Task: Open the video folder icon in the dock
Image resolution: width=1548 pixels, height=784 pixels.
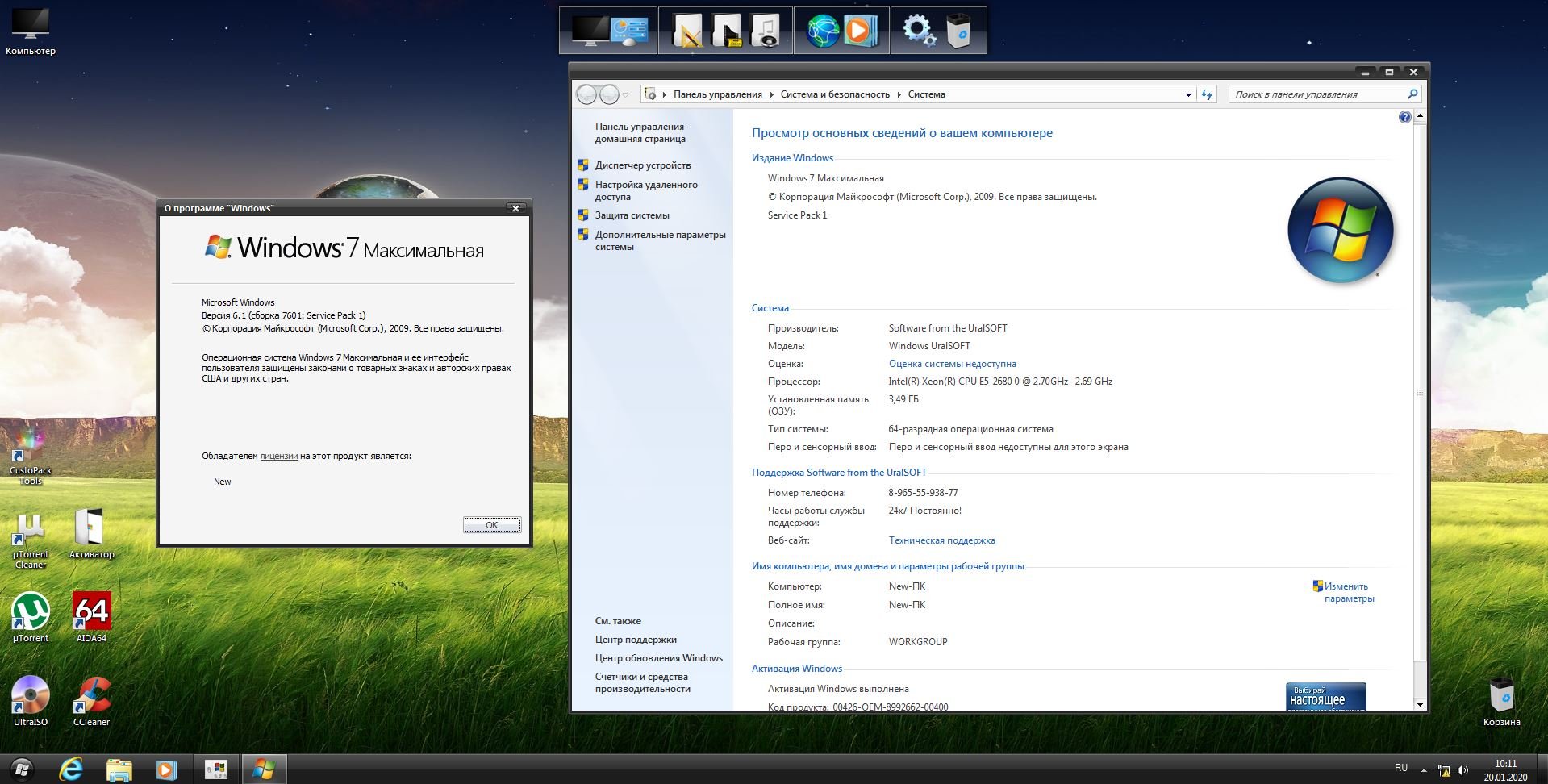Action: [x=726, y=31]
